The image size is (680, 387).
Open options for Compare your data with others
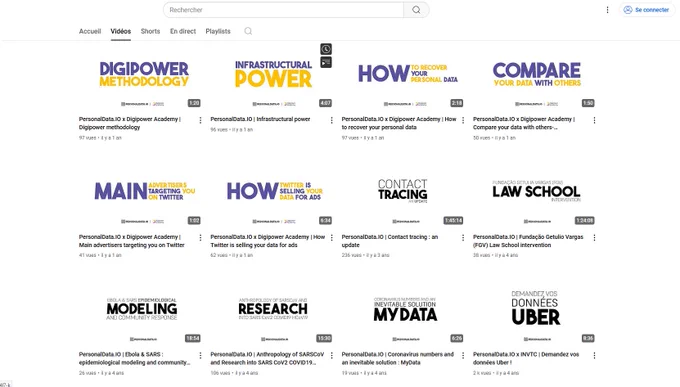click(594, 120)
